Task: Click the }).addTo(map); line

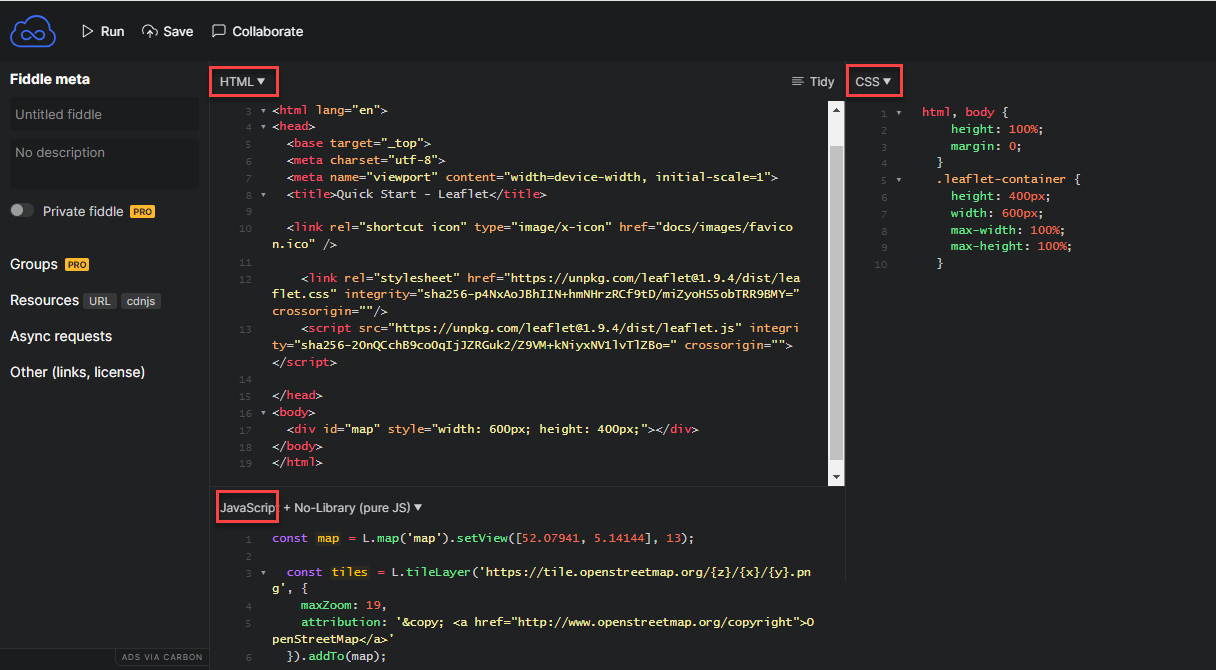Action: click(x=336, y=656)
